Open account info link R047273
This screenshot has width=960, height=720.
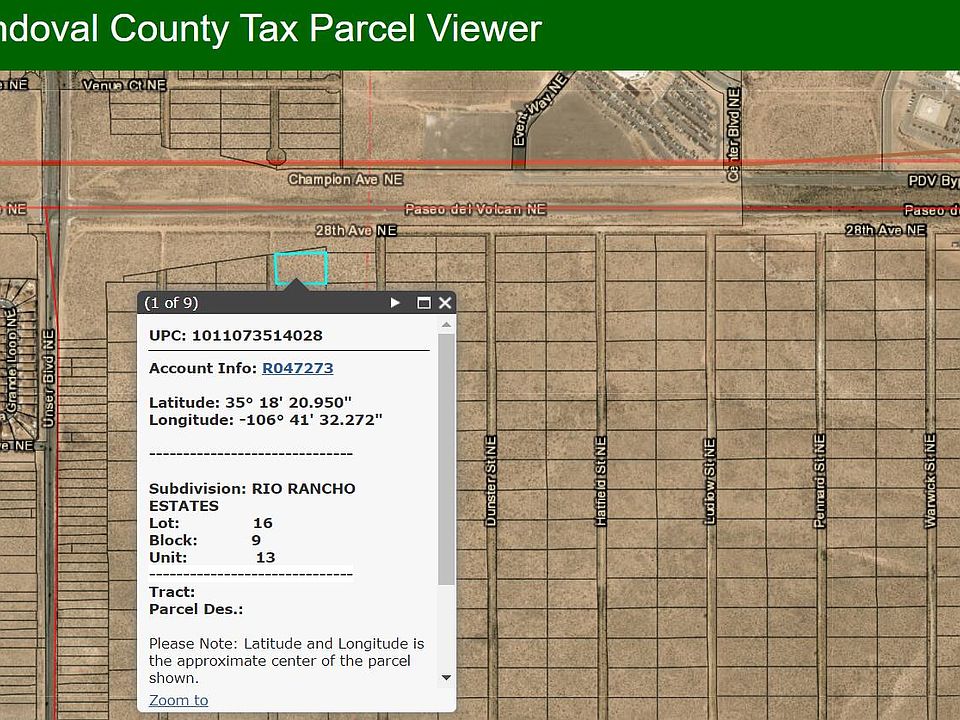coord(298,368)
